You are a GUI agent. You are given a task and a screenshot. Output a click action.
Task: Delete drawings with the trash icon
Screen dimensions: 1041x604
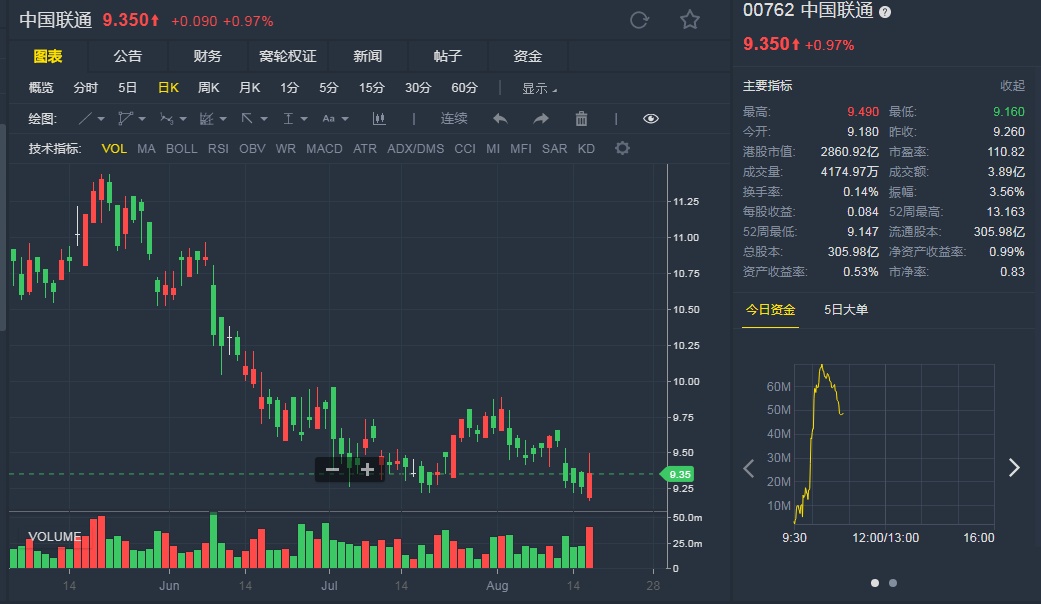pyautogui.click(x=581, y=119)
